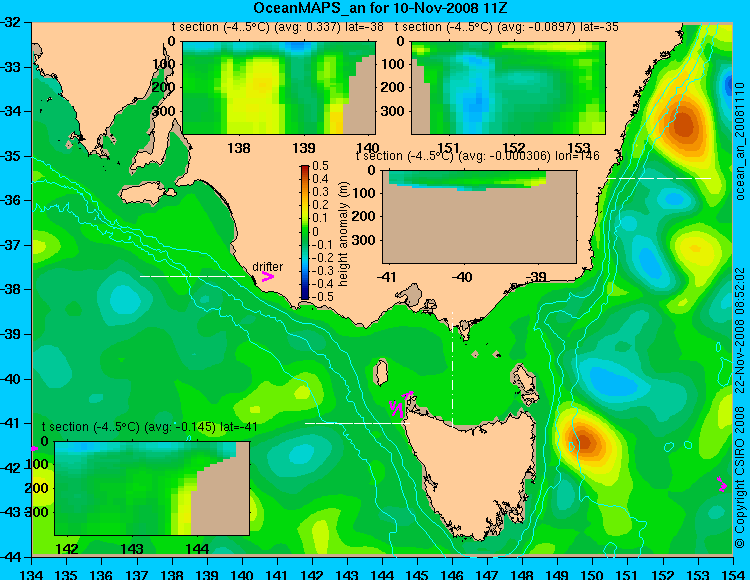Click the x-axis longitude label 147
The width and height of the screenshot is (750, 580).
pyautogui.click(x=487, y=574)
